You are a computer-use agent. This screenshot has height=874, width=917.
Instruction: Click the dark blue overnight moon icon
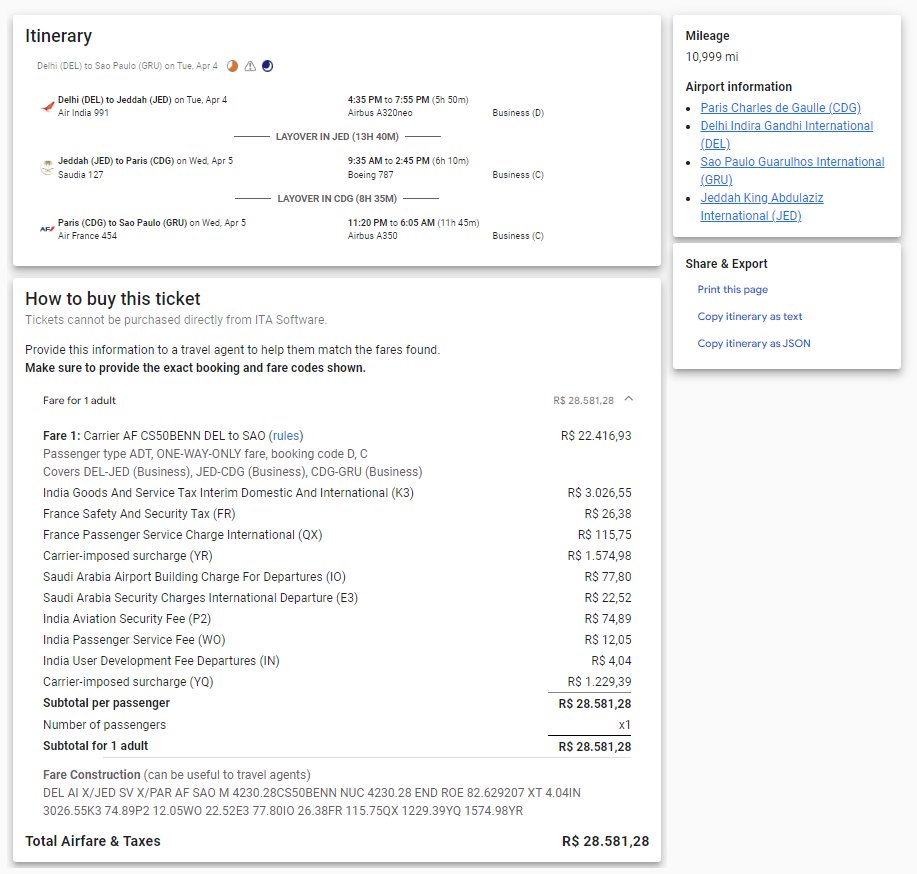click(267, 66)
